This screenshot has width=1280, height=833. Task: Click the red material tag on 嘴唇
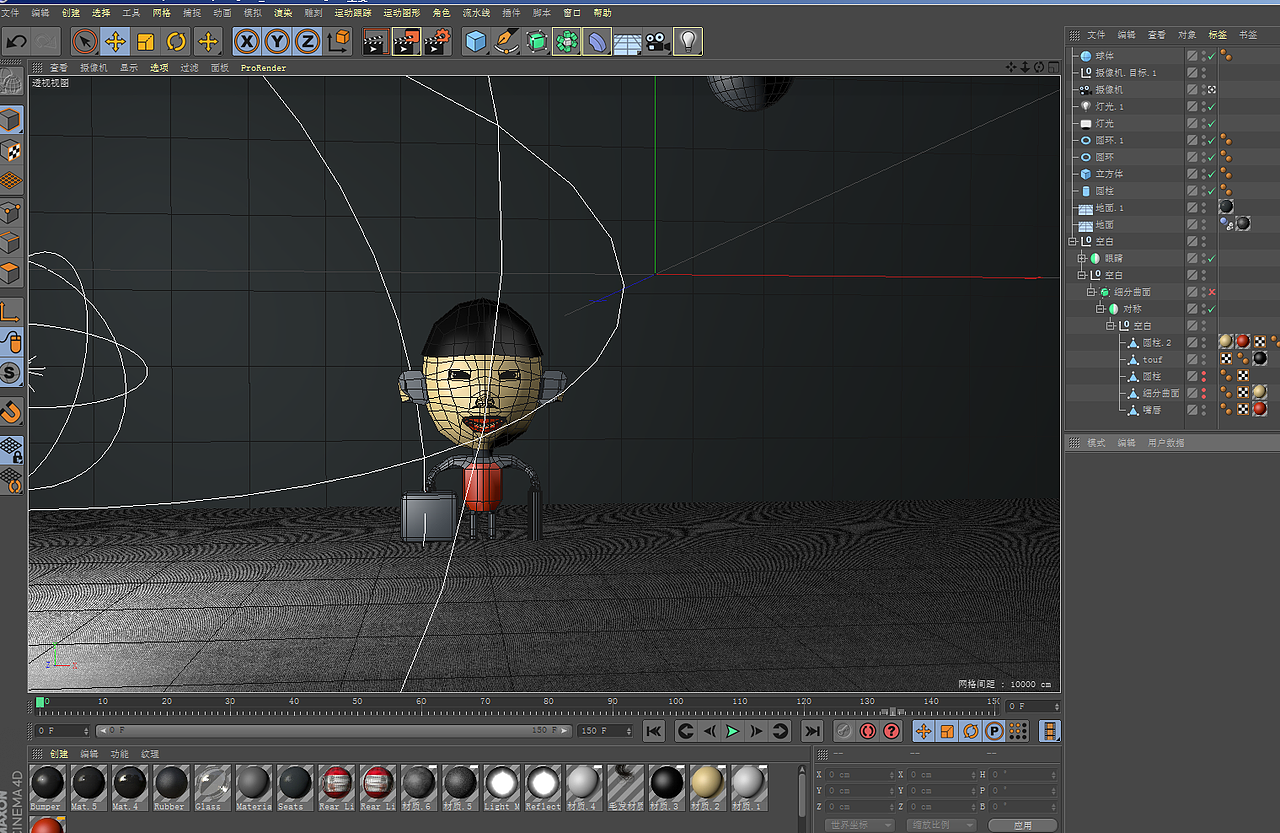(x=1260, y=409)
